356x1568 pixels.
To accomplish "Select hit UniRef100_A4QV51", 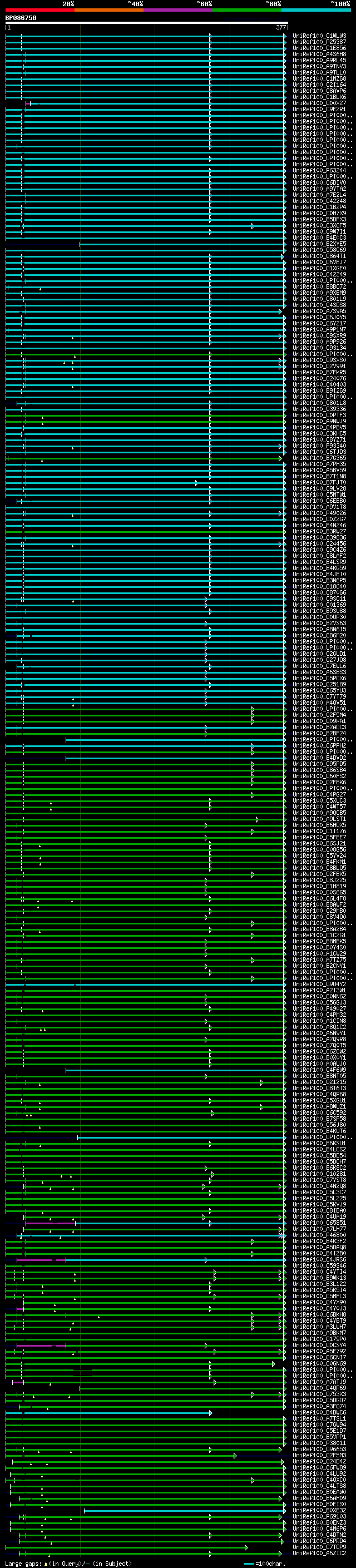I will pos(319,703).
